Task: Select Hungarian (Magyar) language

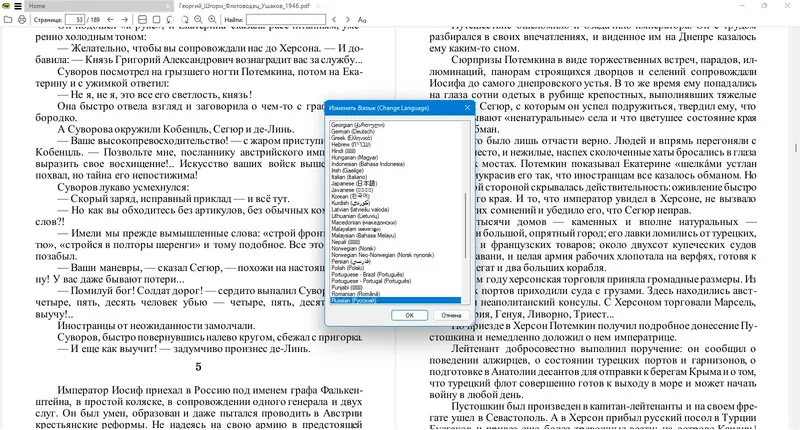Action: coord(354,158)
